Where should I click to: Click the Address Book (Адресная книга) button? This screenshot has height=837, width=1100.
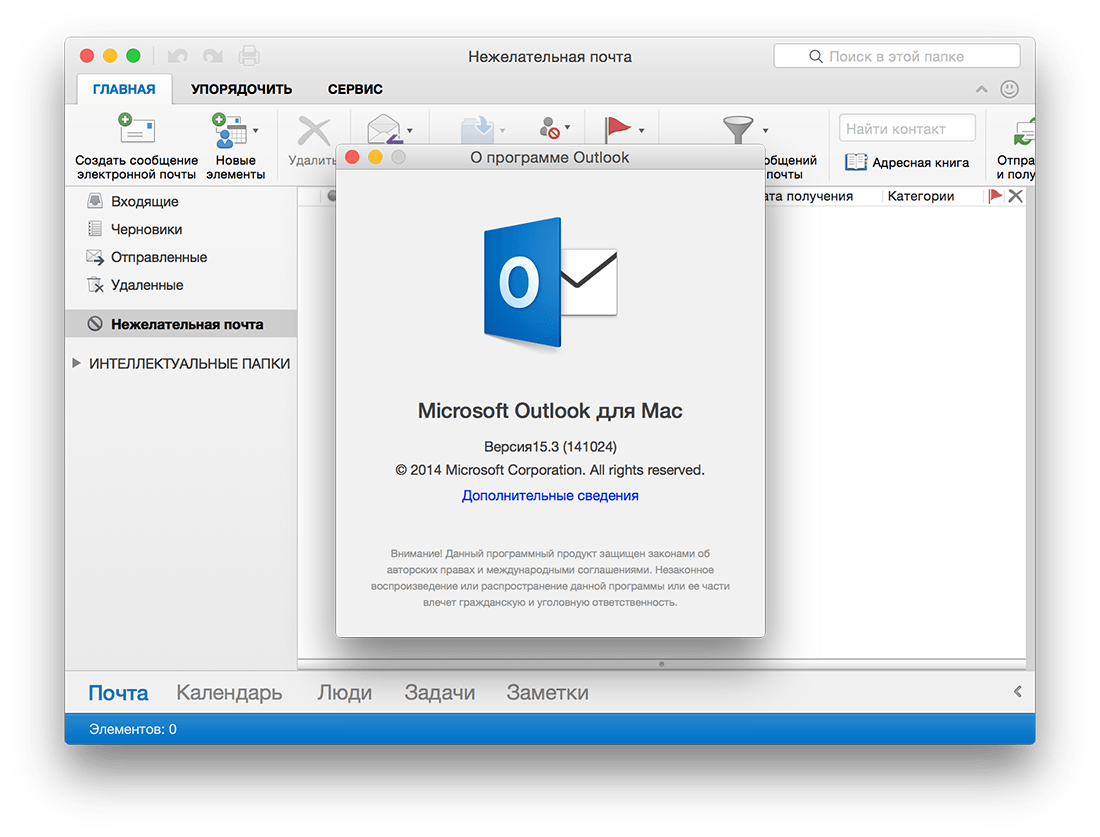pos(907,162)
